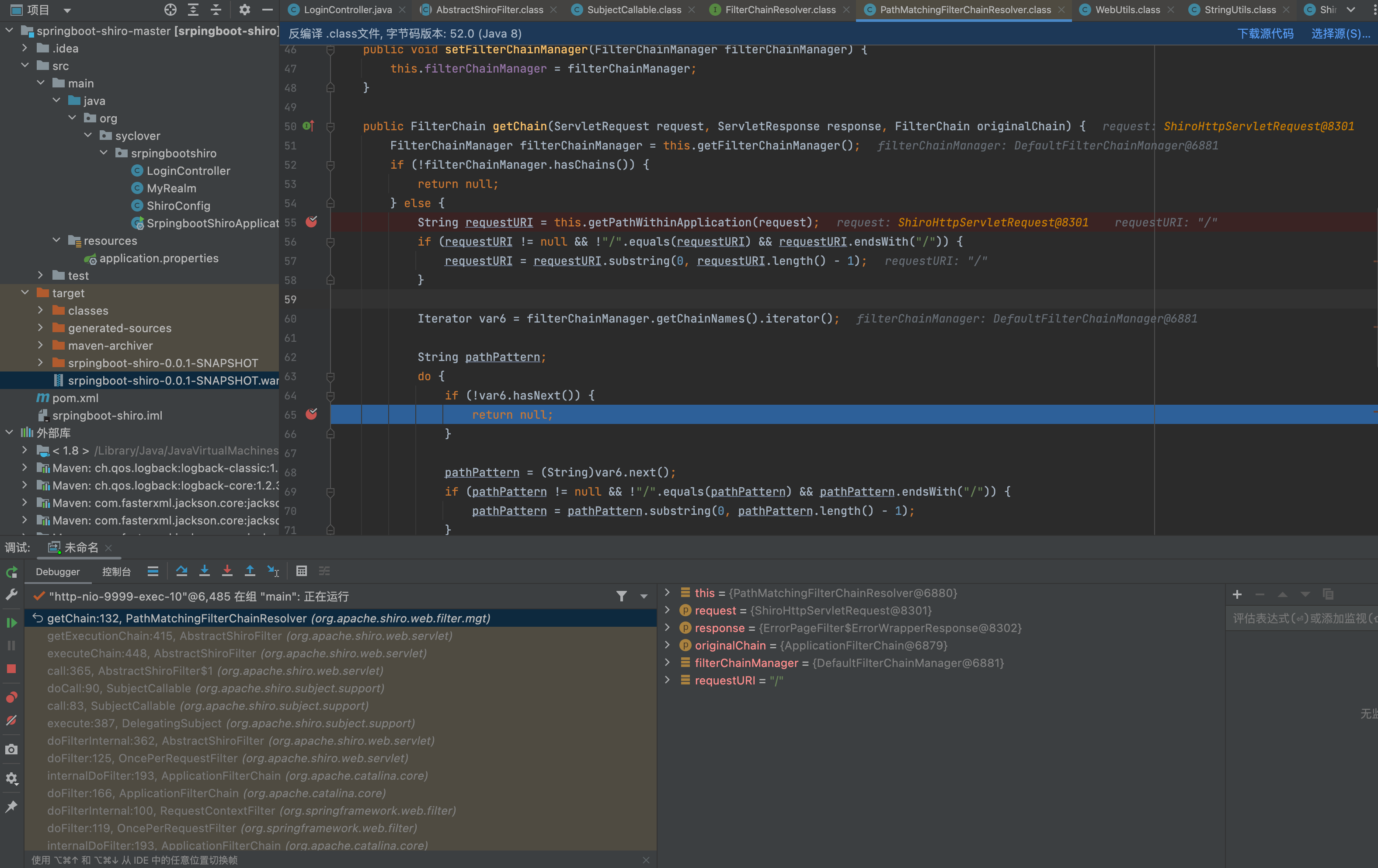1378x868 pixels.
Task: Open the project view dropdown
Action: 67,10
